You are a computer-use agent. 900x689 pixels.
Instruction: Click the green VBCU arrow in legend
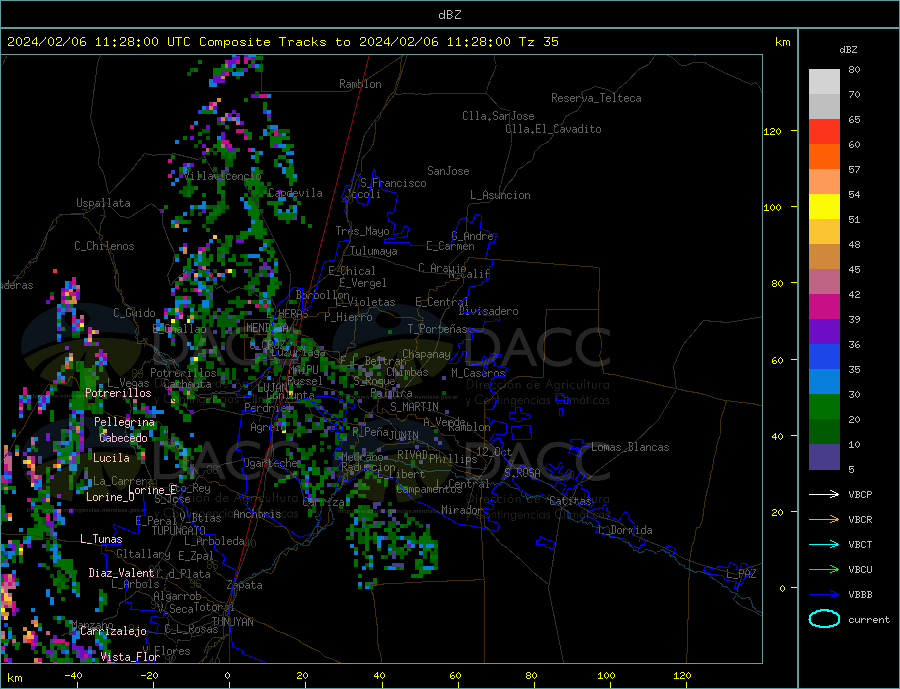click(824, 570)
